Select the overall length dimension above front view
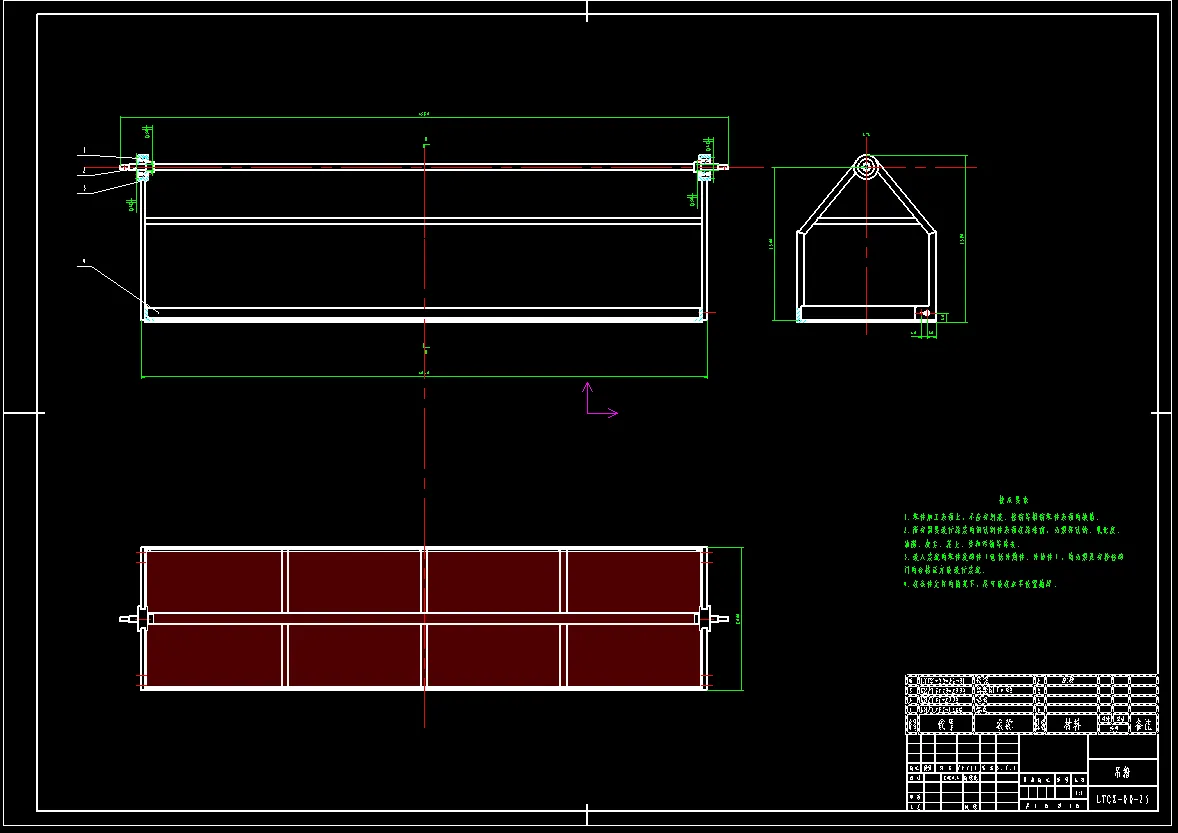This screenshot has width=1178, height=833. tap(424, 115)
